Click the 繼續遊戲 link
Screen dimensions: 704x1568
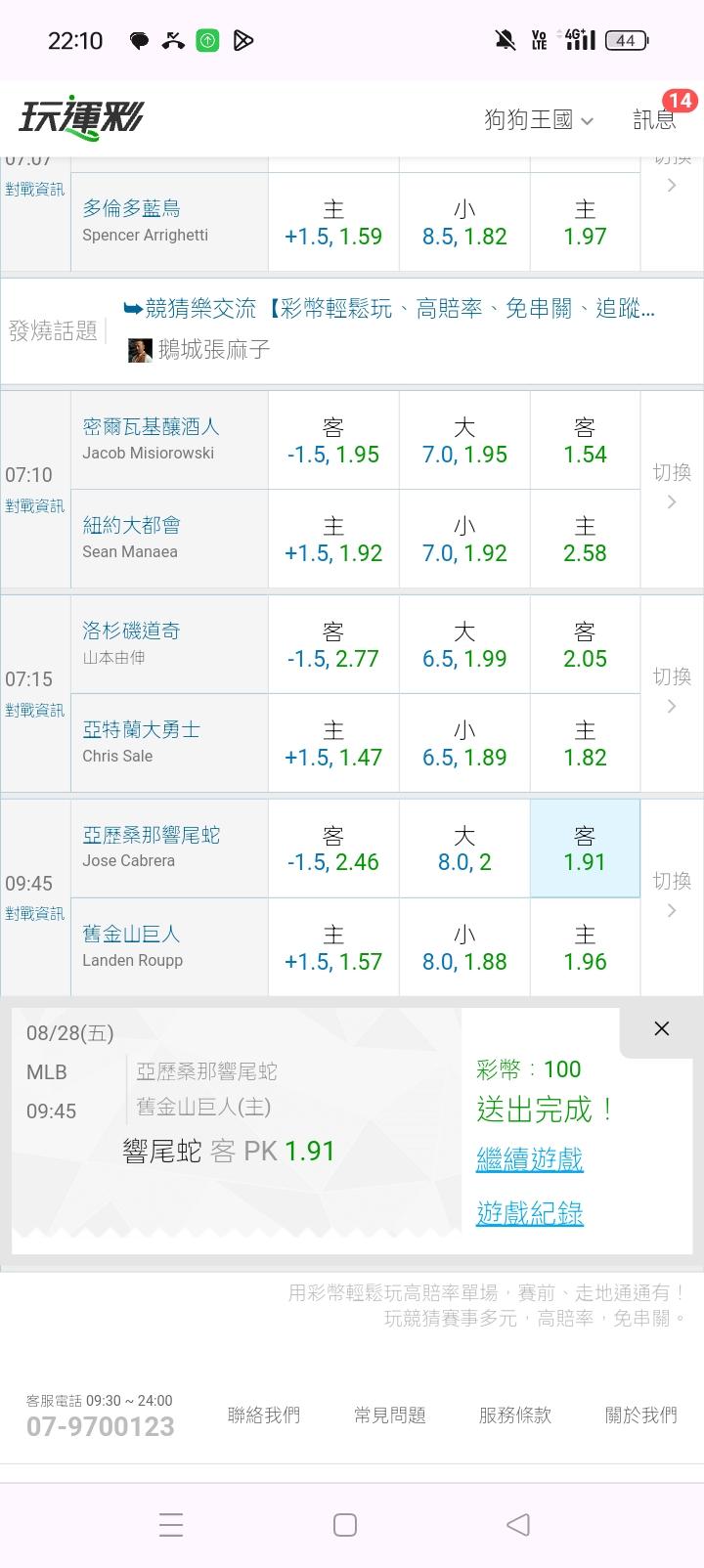coord(529,1159)
